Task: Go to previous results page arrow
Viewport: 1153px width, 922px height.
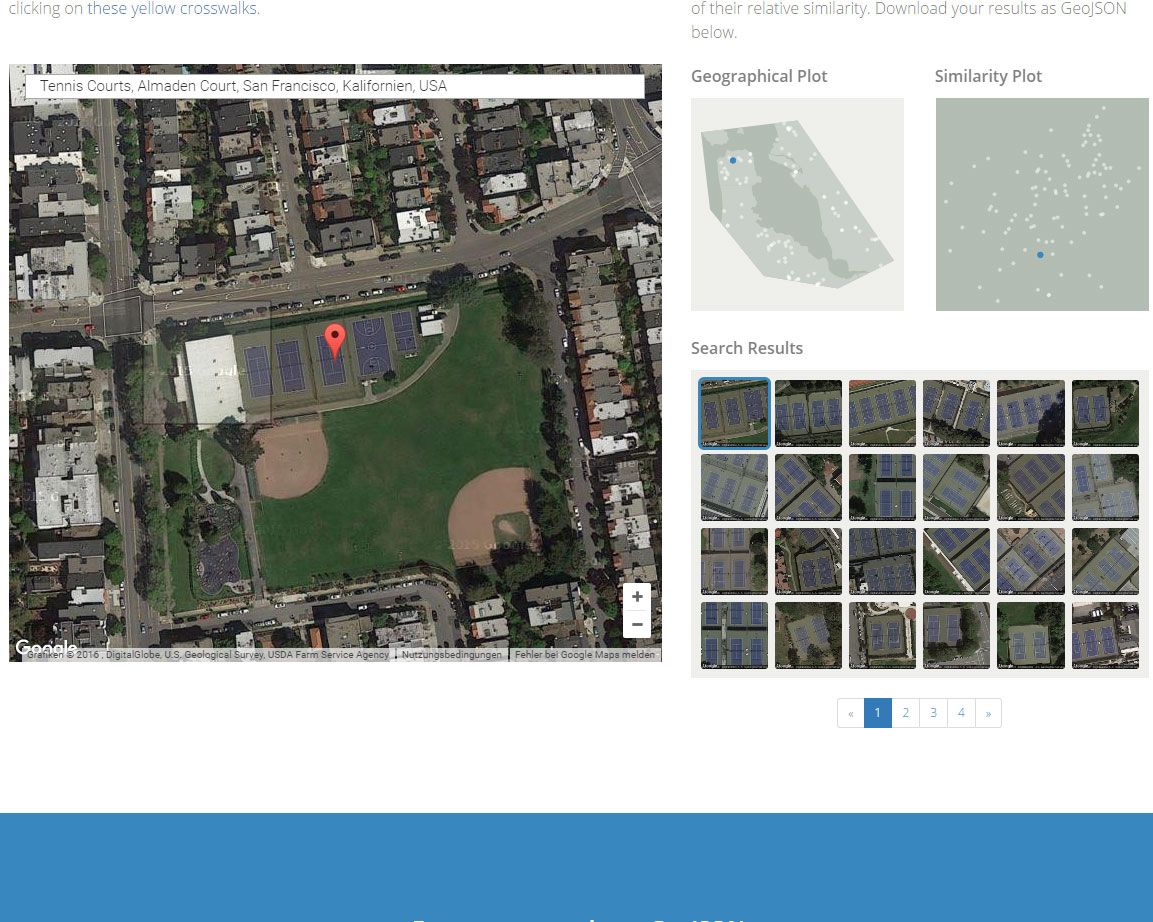Action: click(851, 713)
